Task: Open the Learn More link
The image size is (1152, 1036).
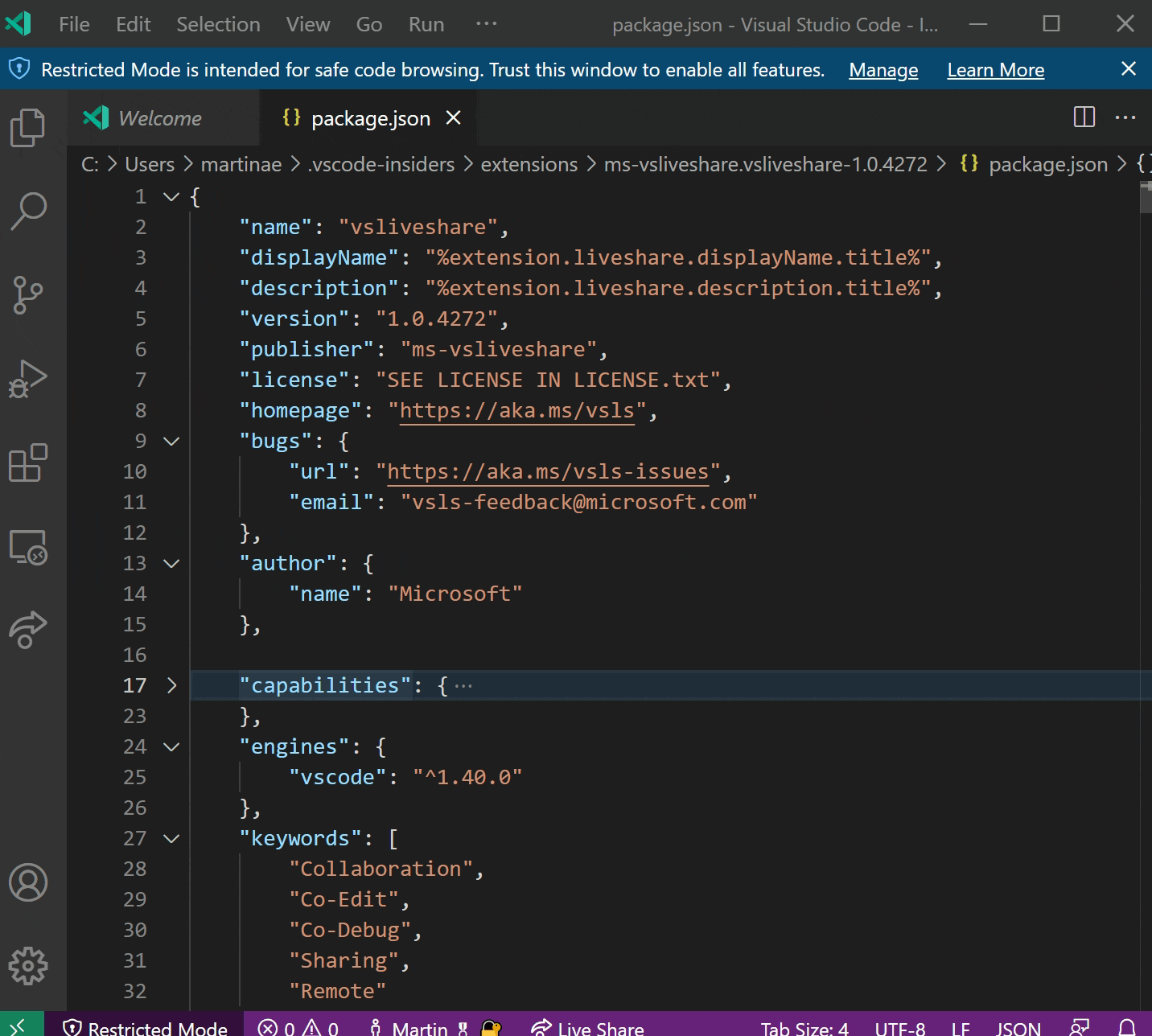Action: click(x=995, y=70)
